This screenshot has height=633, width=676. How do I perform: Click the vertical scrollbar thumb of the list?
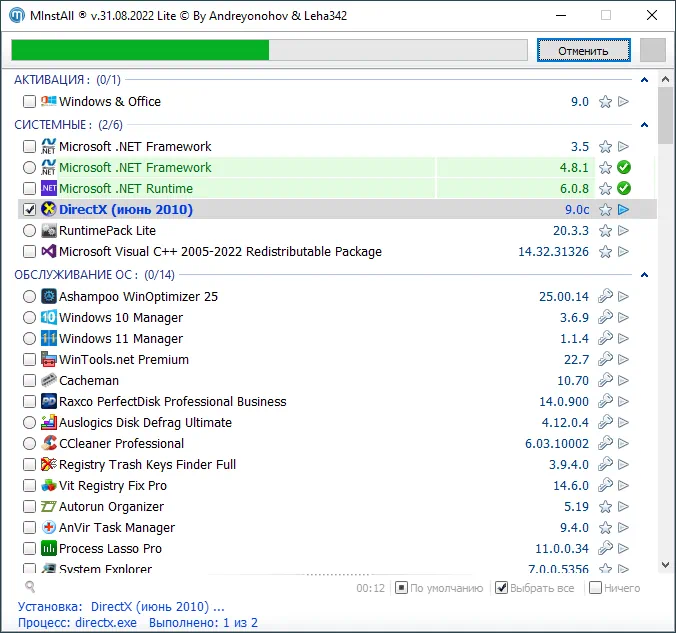coord(665,115)
